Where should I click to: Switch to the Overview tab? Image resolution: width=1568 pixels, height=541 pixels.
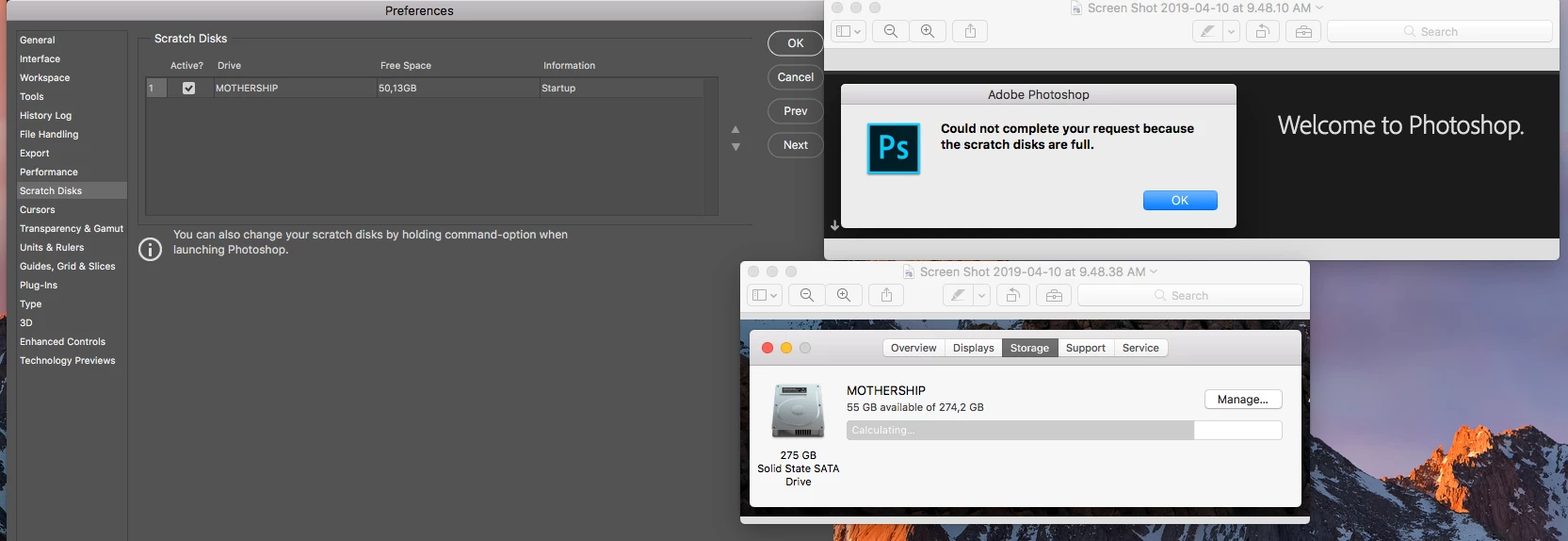(x=913, y=348)
